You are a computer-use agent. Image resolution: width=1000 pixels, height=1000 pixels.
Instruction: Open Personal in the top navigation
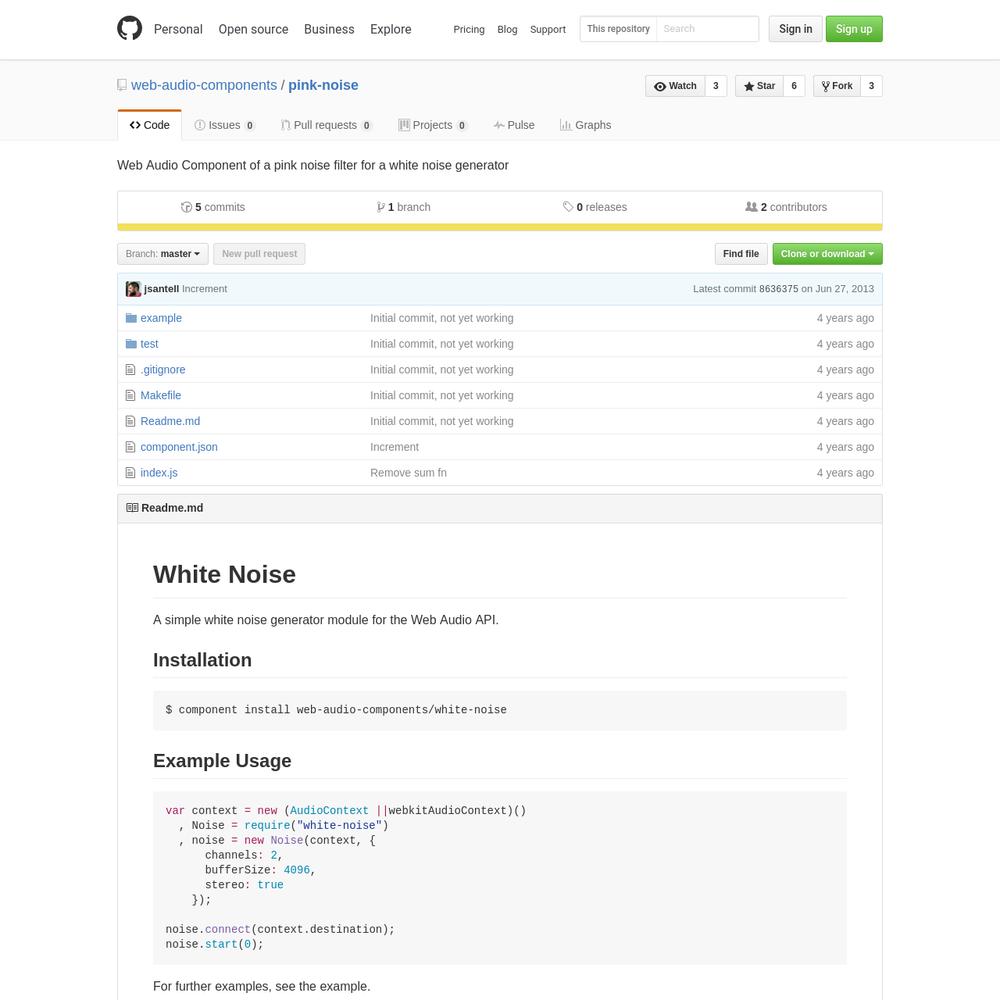178,29
